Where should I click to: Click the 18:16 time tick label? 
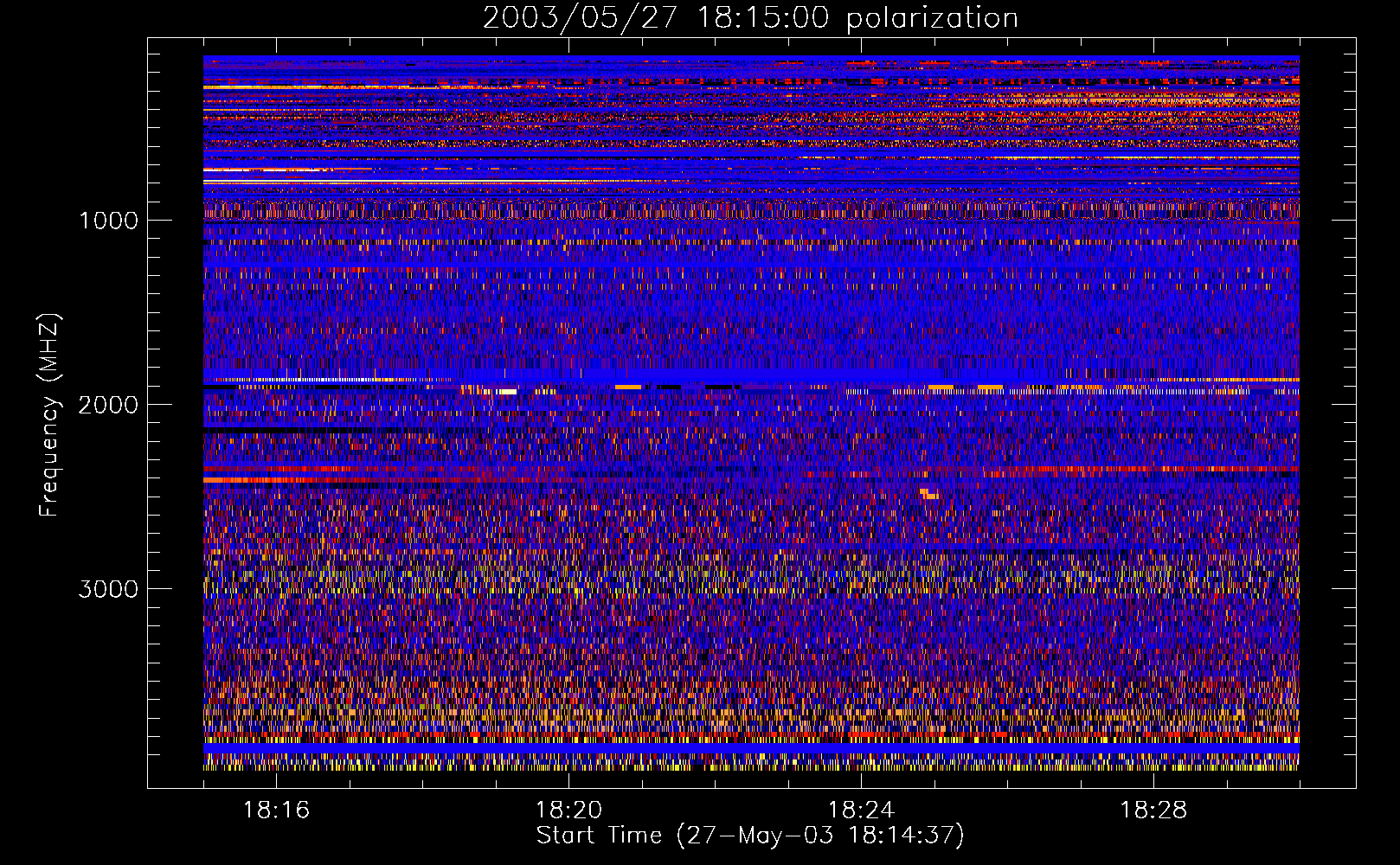click(x=276, y=811)
